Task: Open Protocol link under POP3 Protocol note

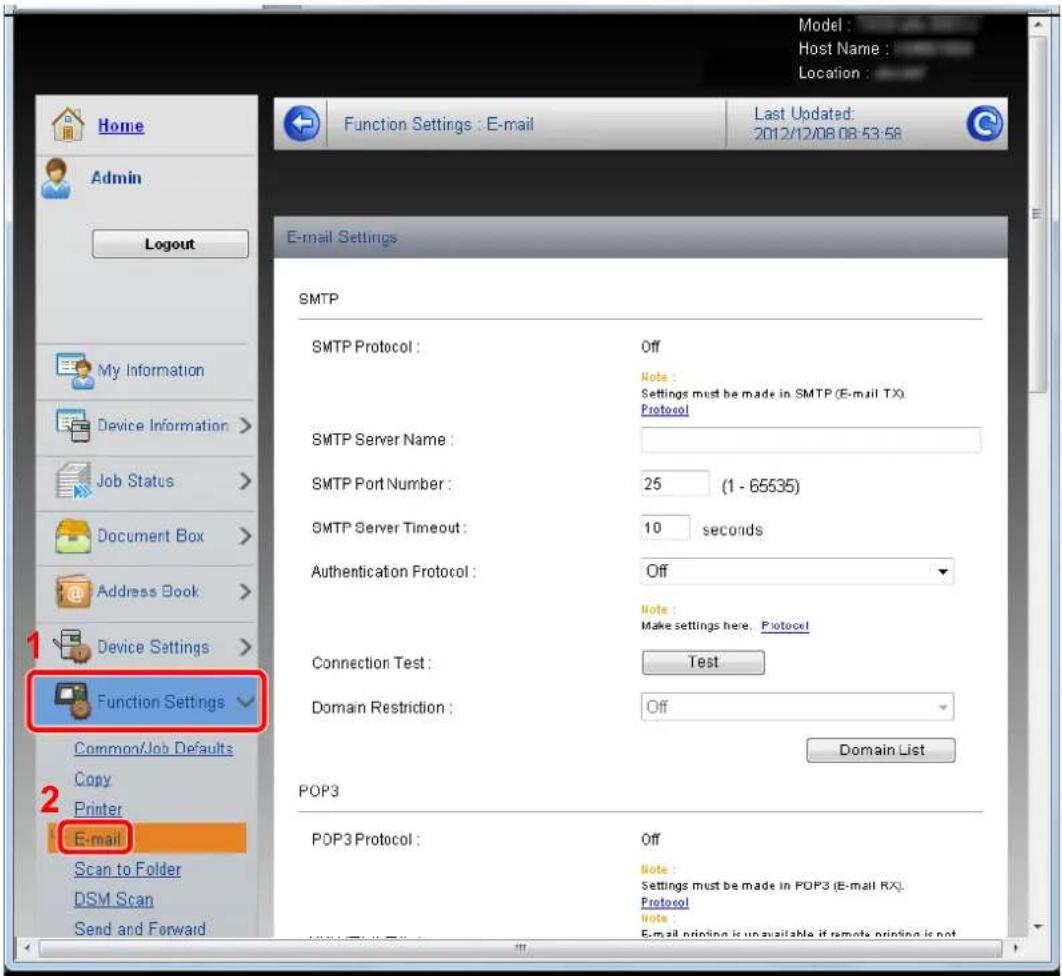Action: [664, 902]
